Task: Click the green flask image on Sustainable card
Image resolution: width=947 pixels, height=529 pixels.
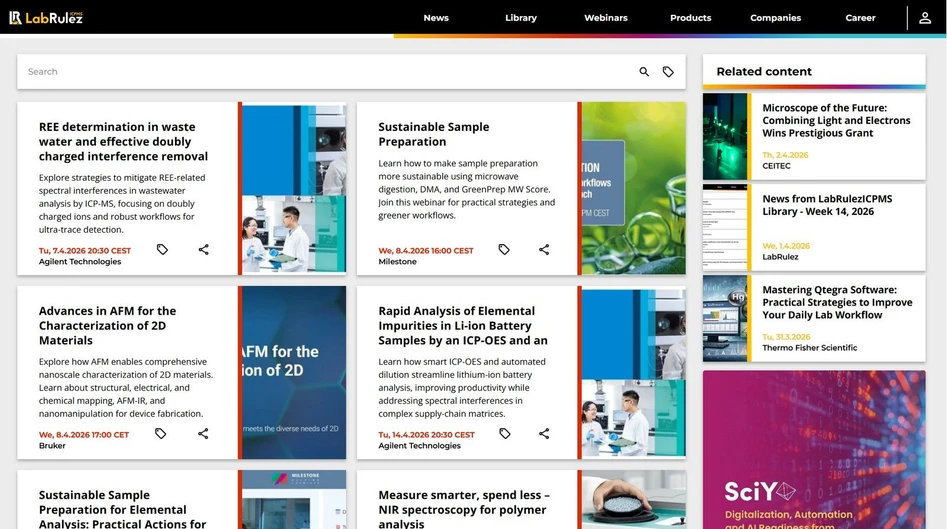Action: (x=634, y=188)
